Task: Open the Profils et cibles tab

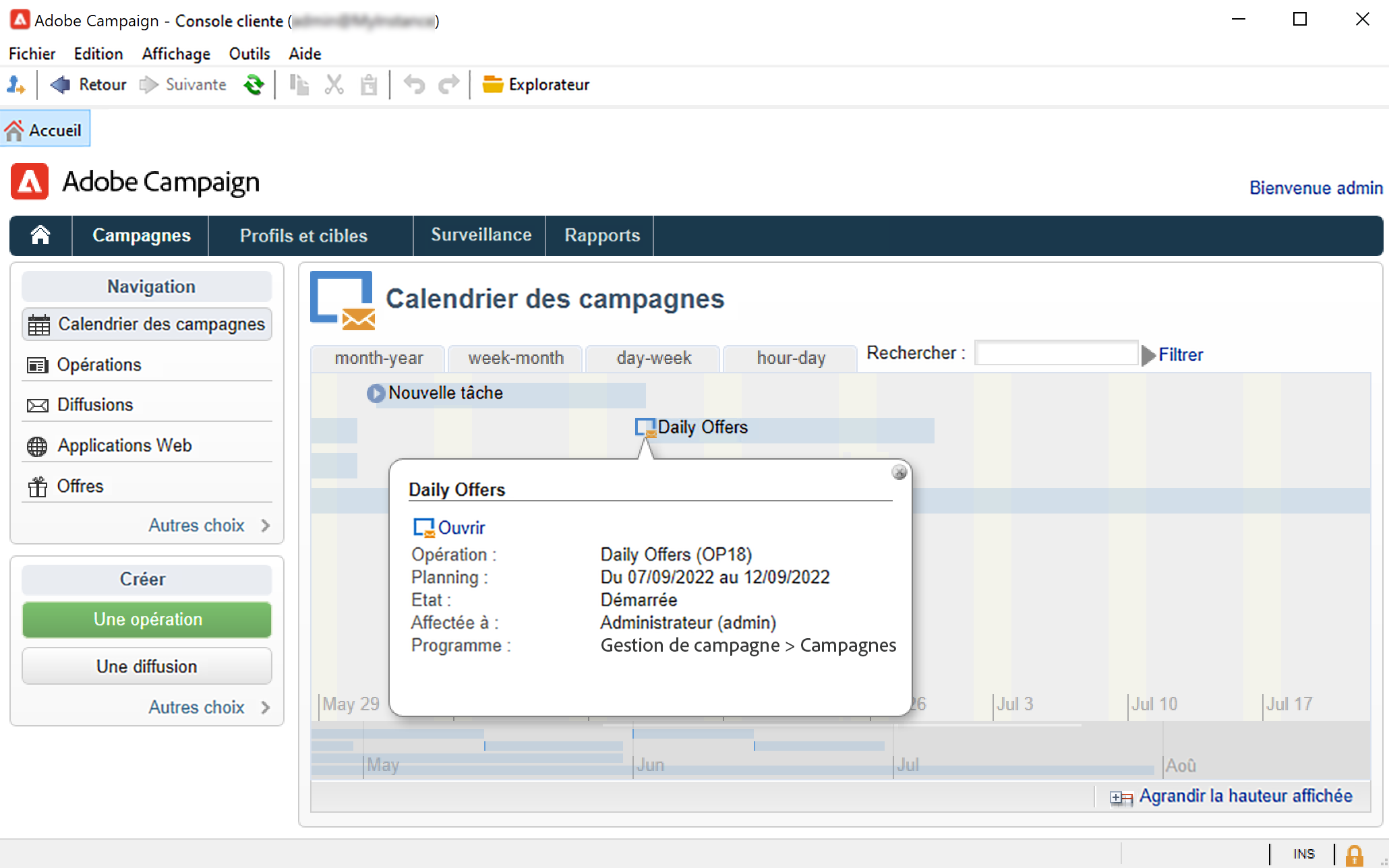Action: click(303, 236)
